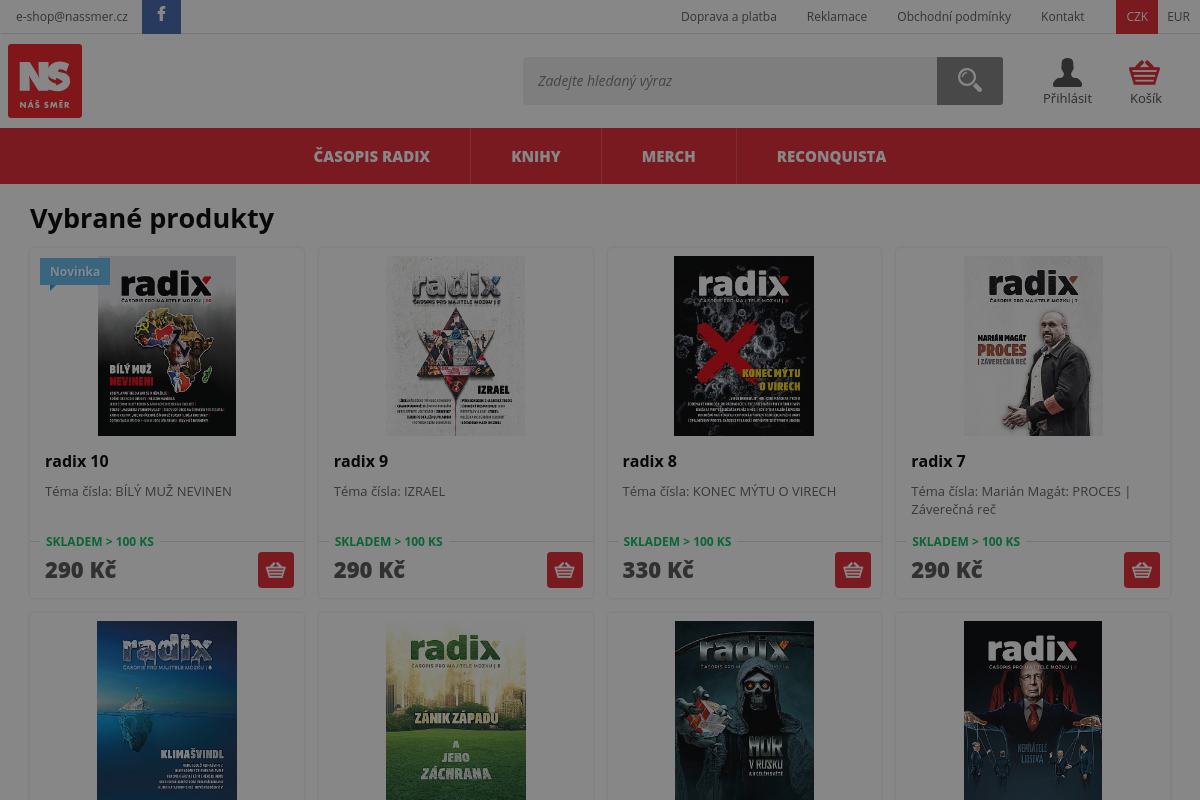Open the Košík shopping basket
The height and width of the screenshot is (800, 1200).
click(1145, 81)
